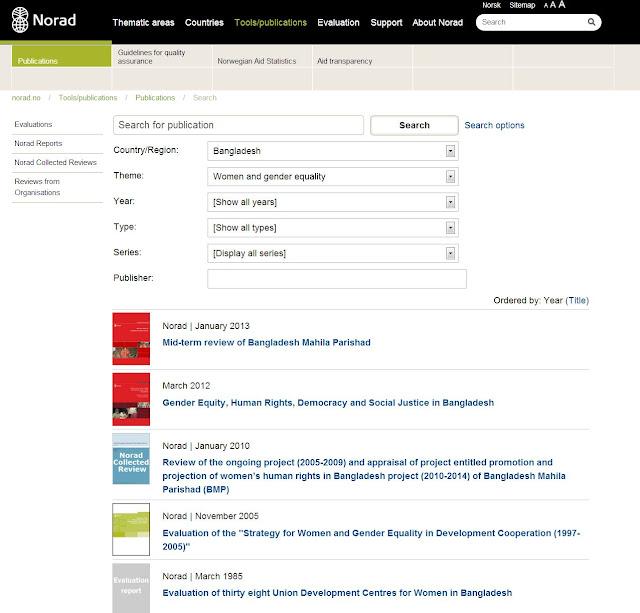Select the smallest font size A
The height and width of the screenshot is (613, 640).
(546, 6)
